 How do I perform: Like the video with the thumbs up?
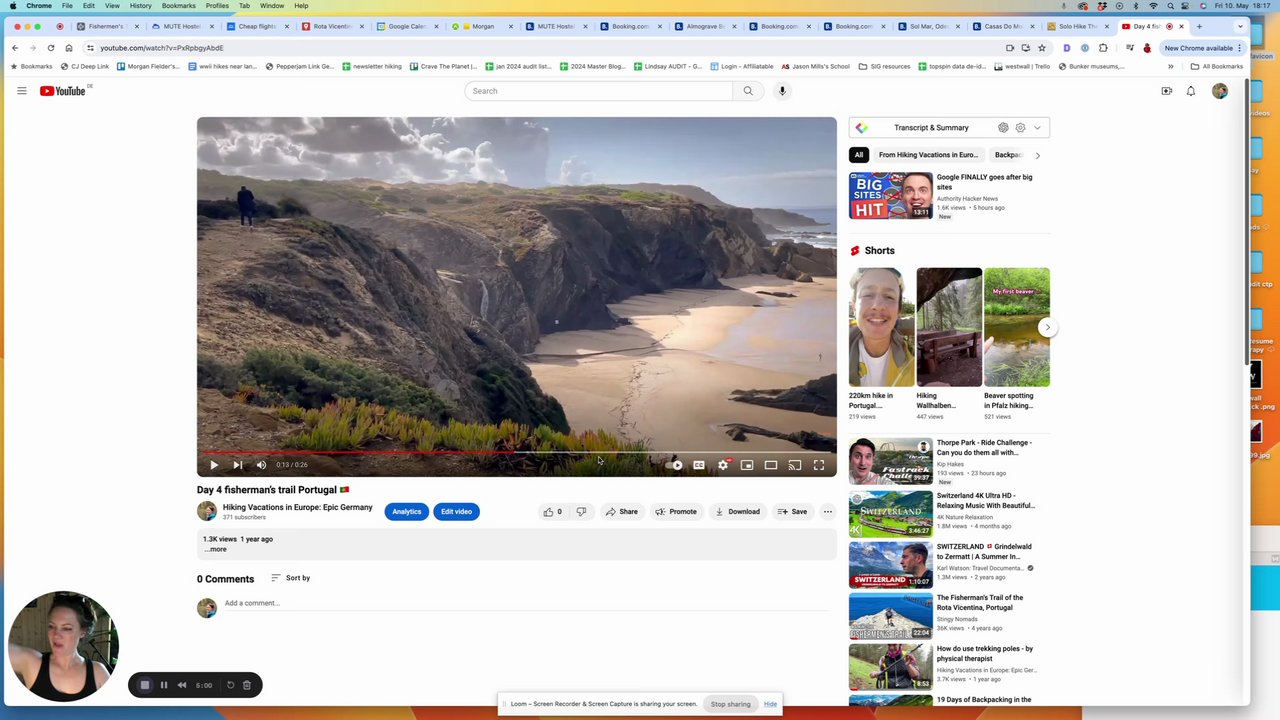point(553,512)
